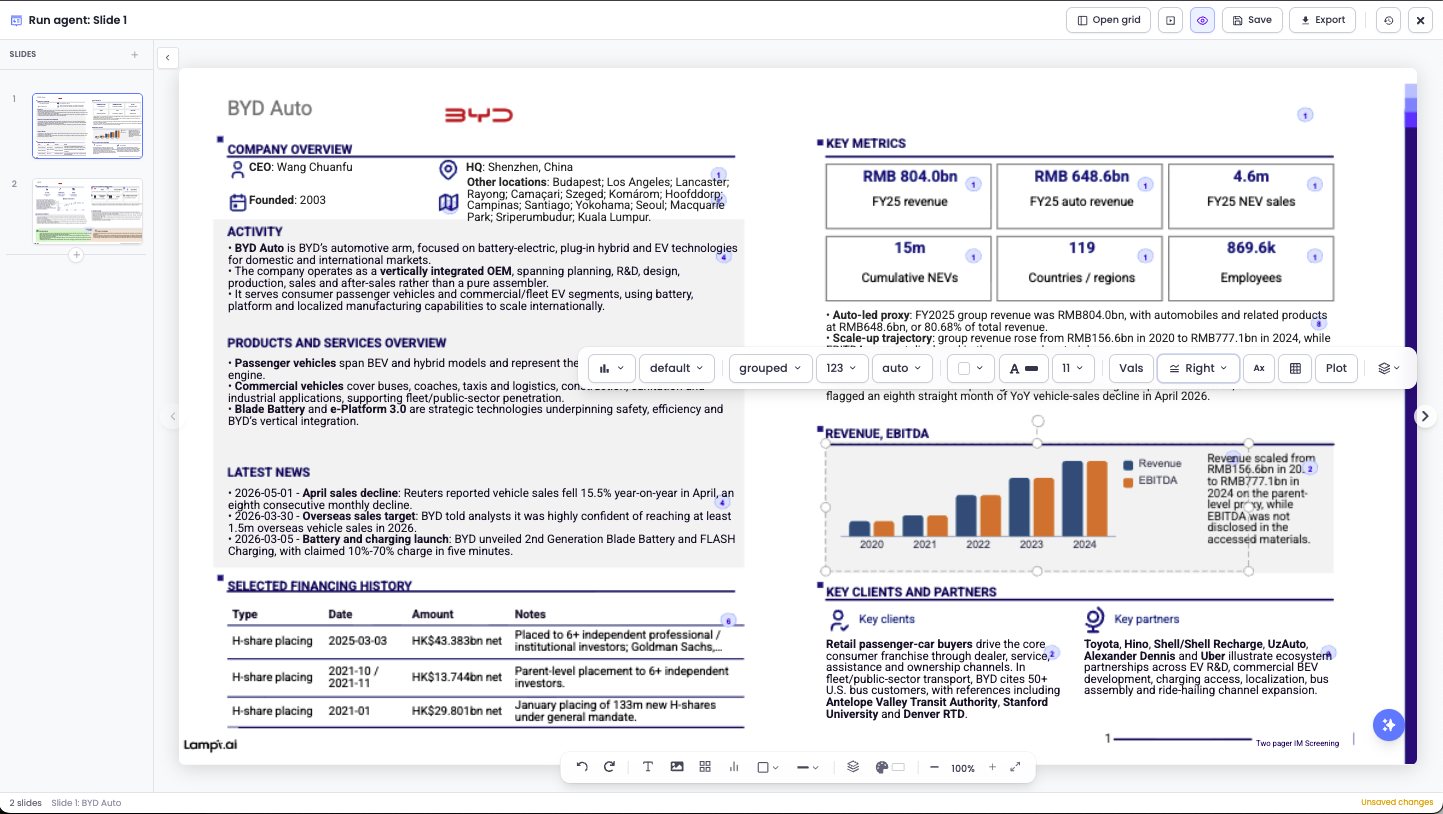Select the slide 1 thumbnail
1443x814 pixels.
tap(87, 126)
